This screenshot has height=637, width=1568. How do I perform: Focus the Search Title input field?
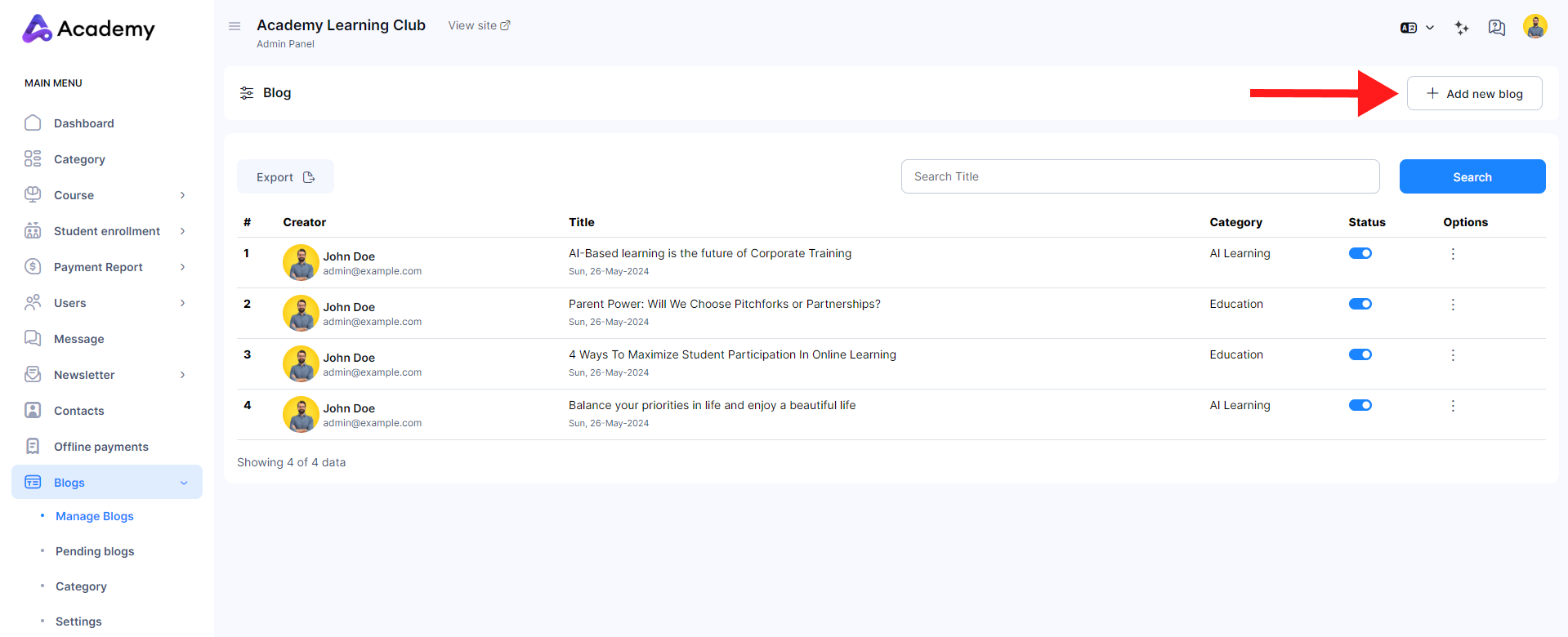(1140, 176)
